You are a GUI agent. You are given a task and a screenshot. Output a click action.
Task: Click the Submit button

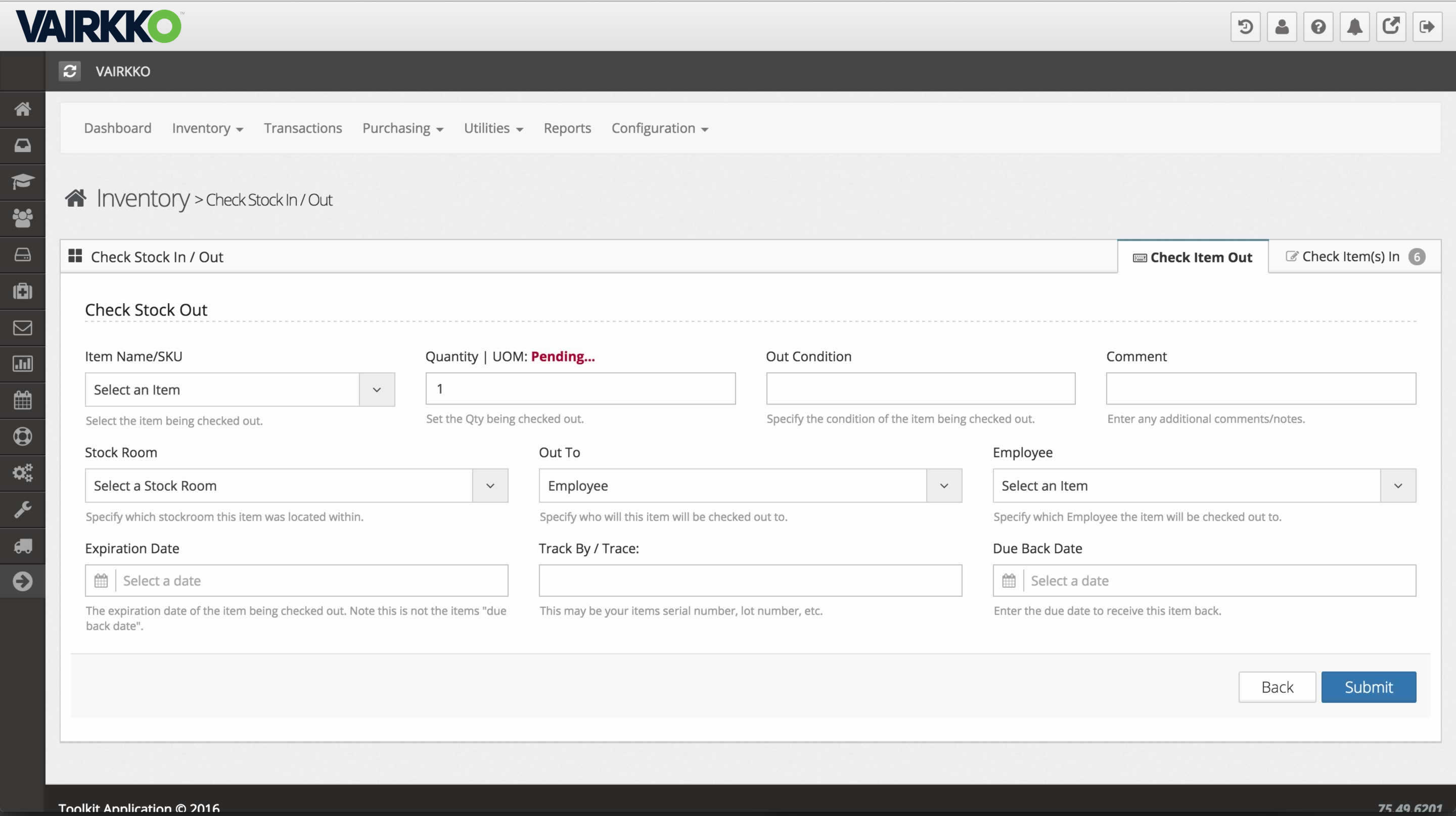1369,687
